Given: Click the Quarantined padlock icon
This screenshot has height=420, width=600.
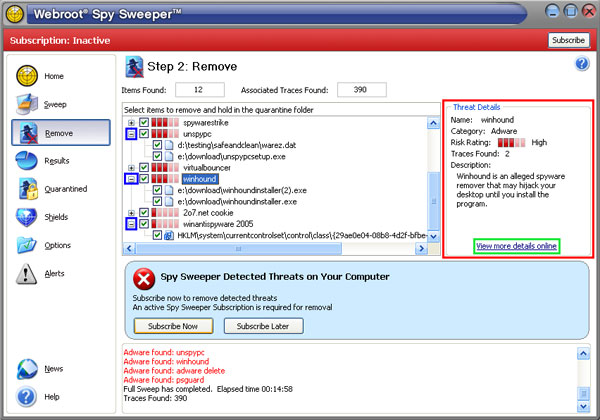Looking at the screenshot, I should click(28, 189).
